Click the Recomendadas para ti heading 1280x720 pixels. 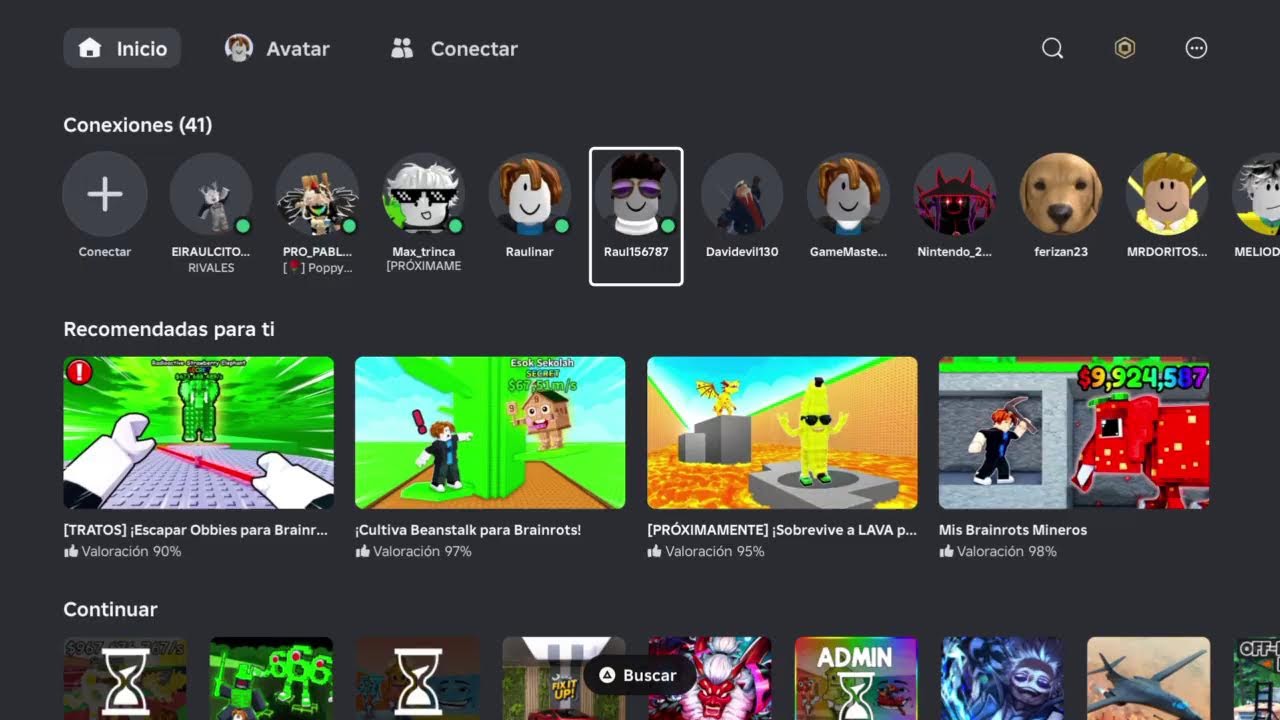(x=169, y=329)
